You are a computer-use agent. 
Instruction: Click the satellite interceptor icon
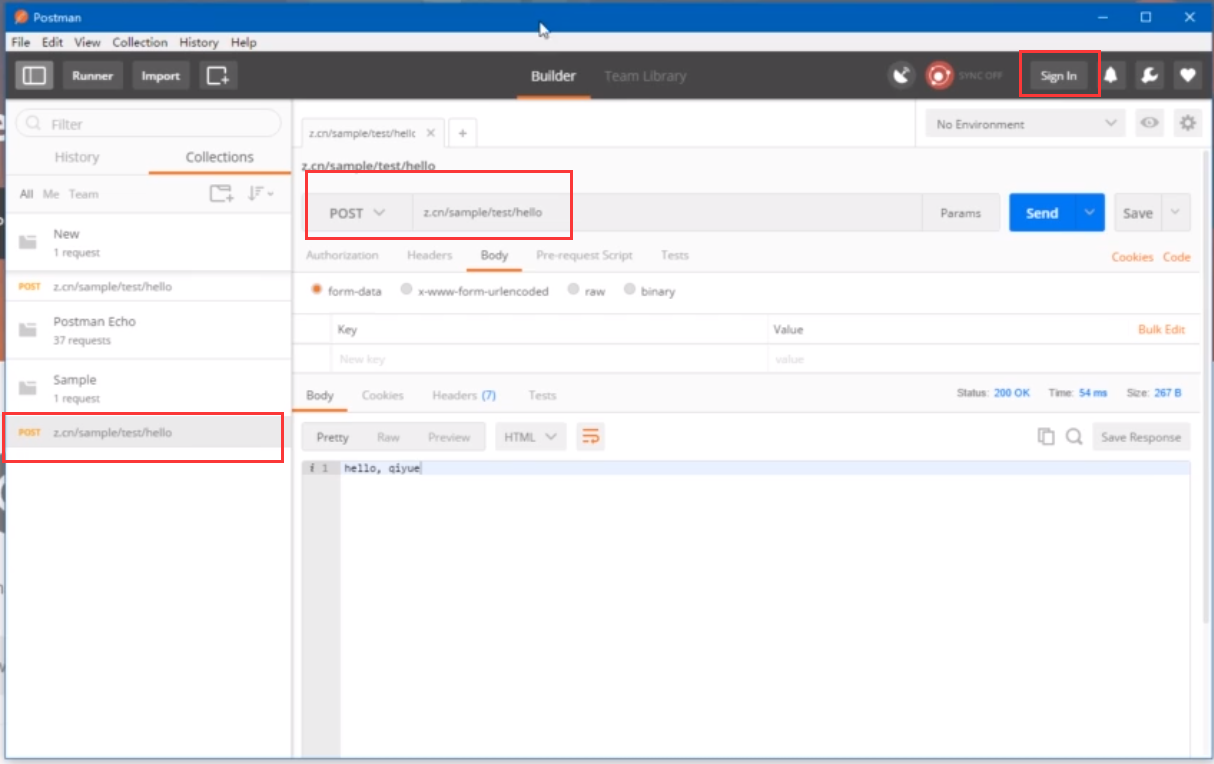tap(902, 75)
